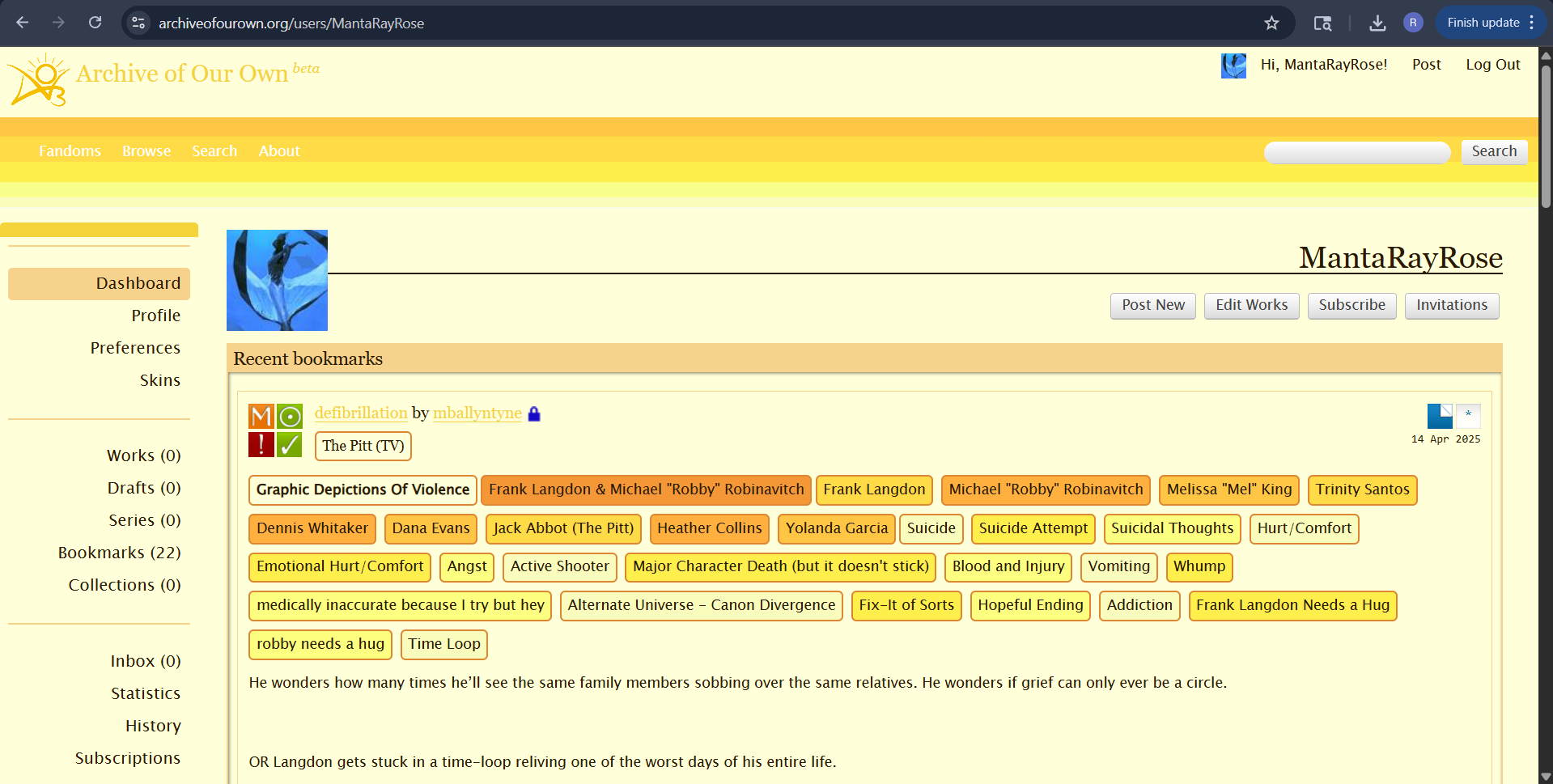Click the tab search lens icon
The width and height of the screenshot is (1553, 784).
click(1322, 23)
